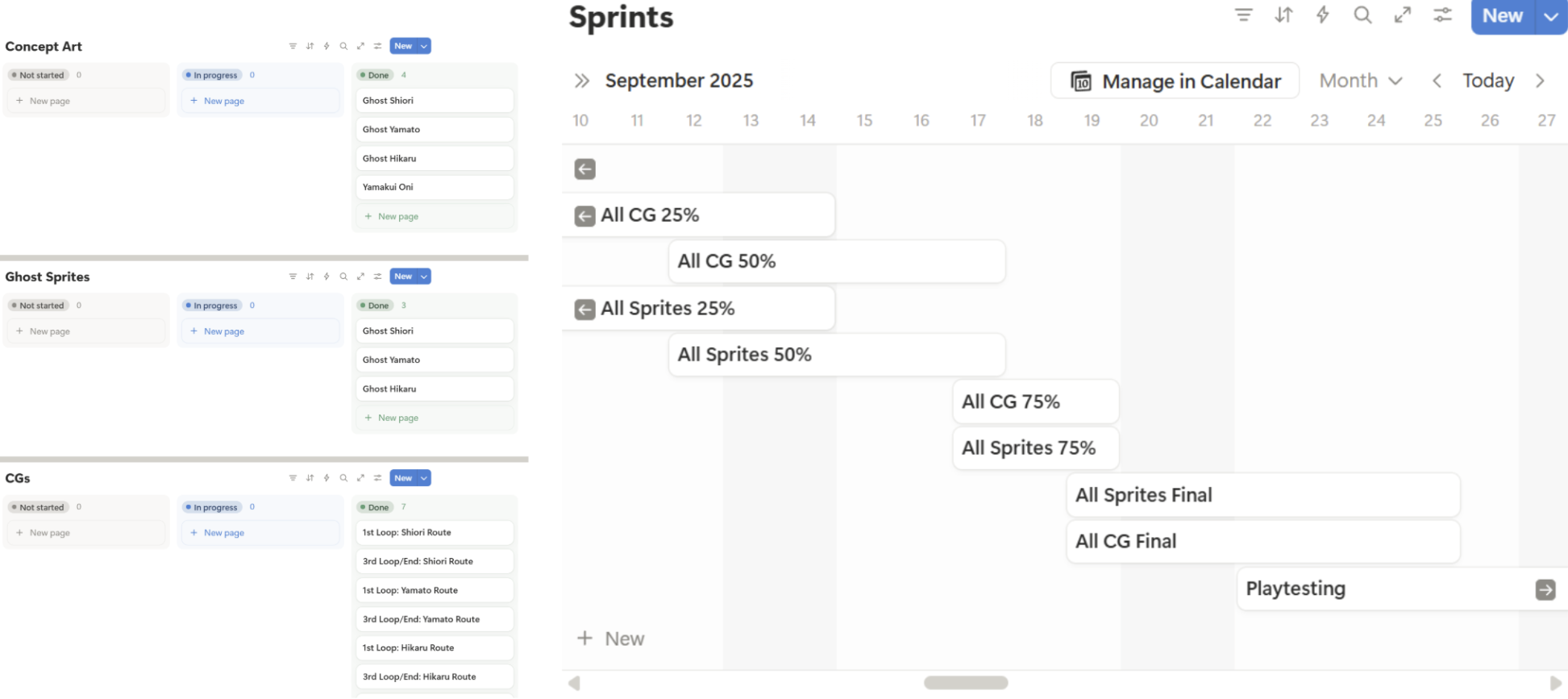1568x699 pixels.
Task: Open Sprints view settings sliders icon
Action: [x=1442, y=15]
